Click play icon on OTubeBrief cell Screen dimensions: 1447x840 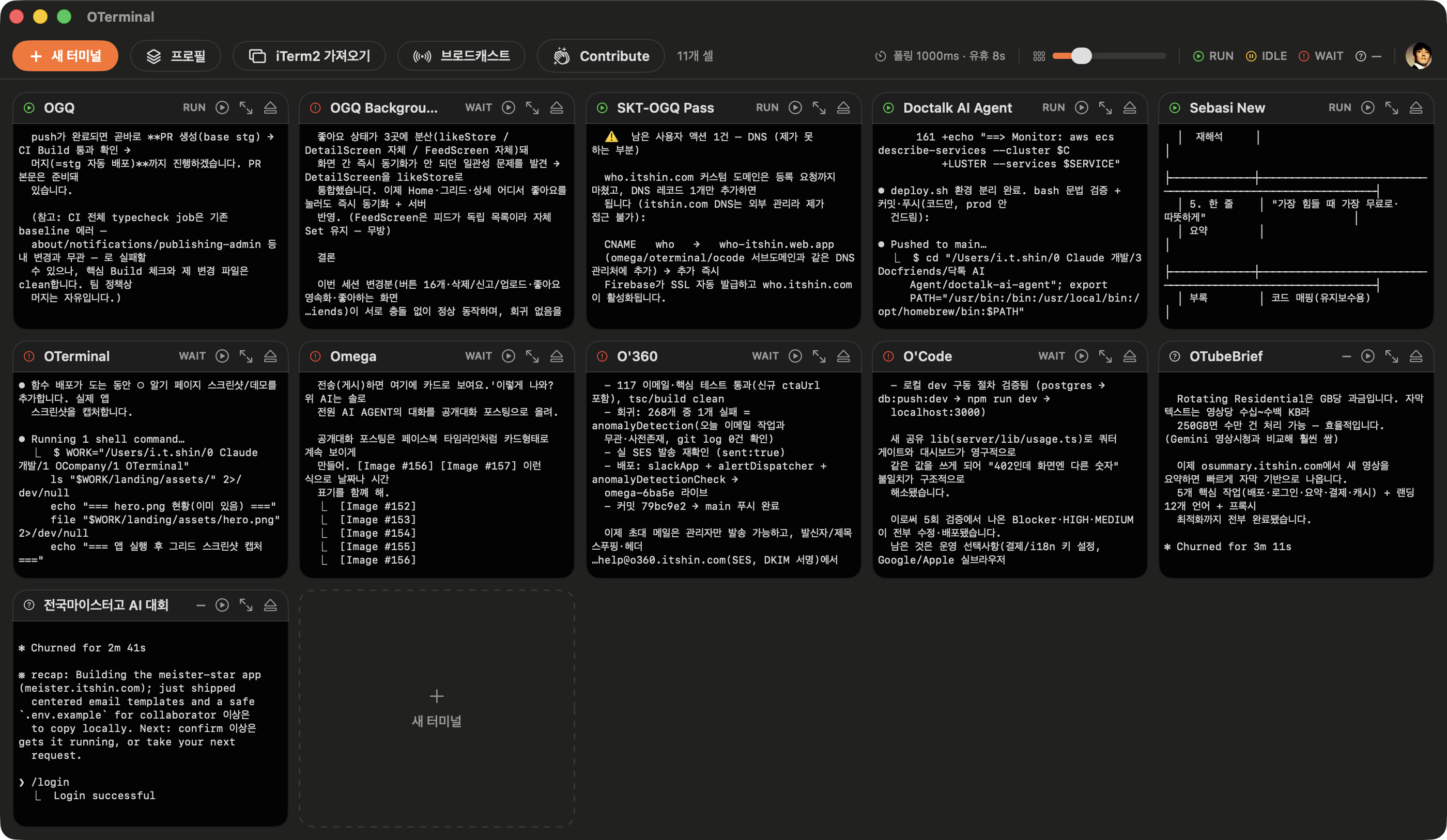click(1368, 356)
